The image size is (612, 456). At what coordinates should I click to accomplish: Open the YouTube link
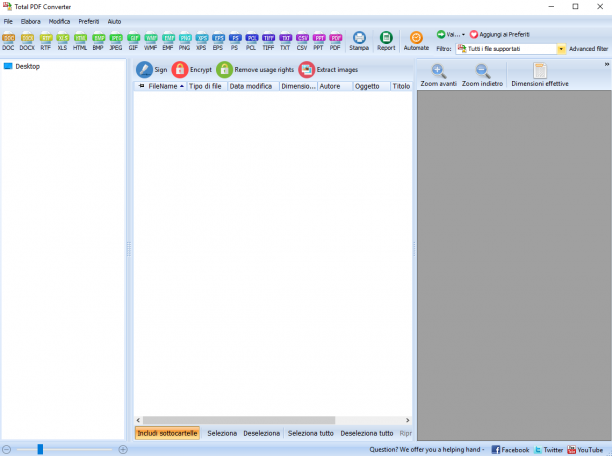click(x=585, y=450)
